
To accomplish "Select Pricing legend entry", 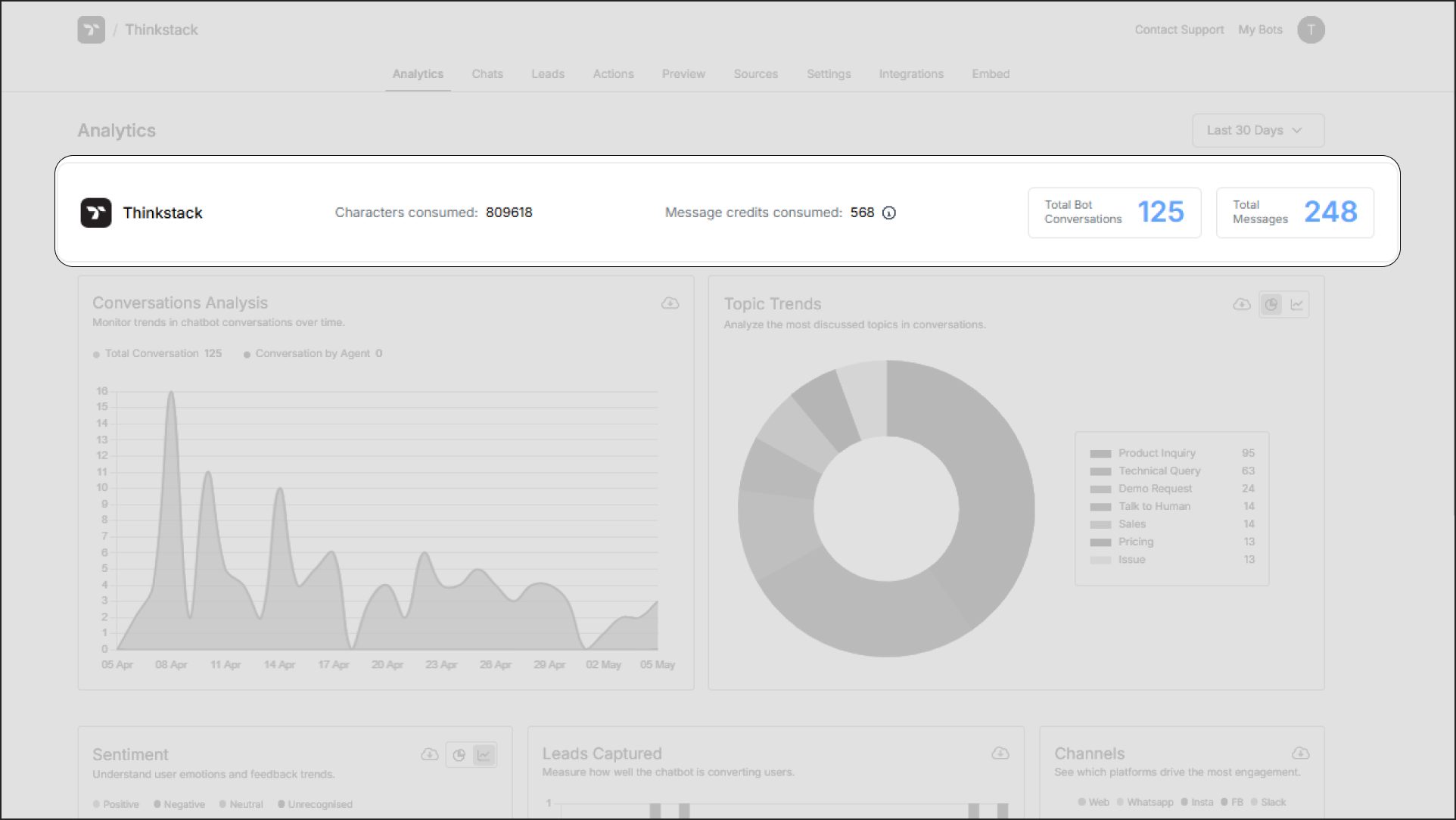I will point(1172,542).
